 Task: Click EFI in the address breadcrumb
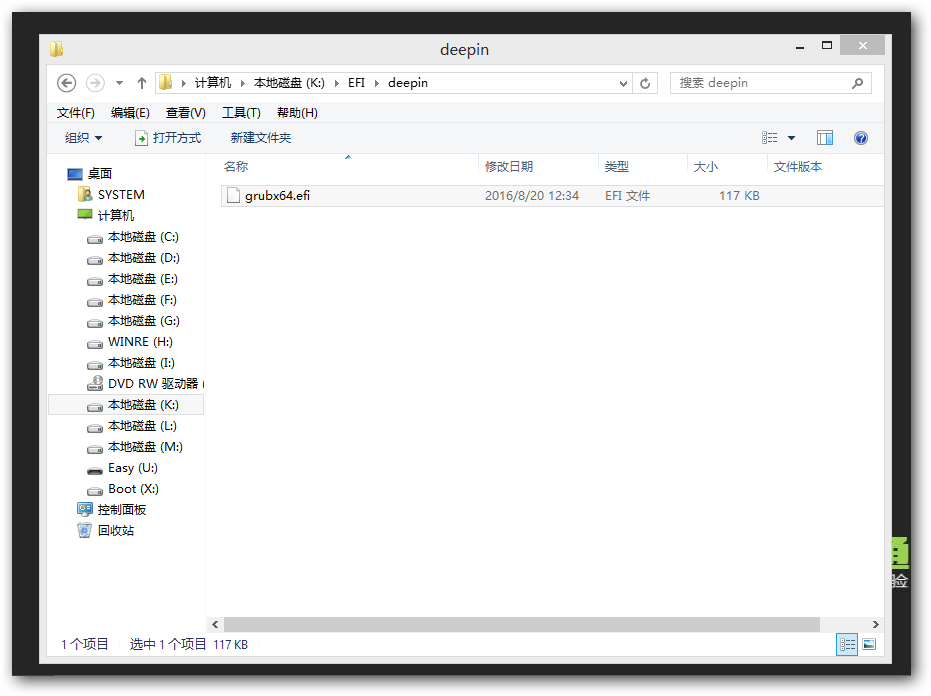pos(356,83)
